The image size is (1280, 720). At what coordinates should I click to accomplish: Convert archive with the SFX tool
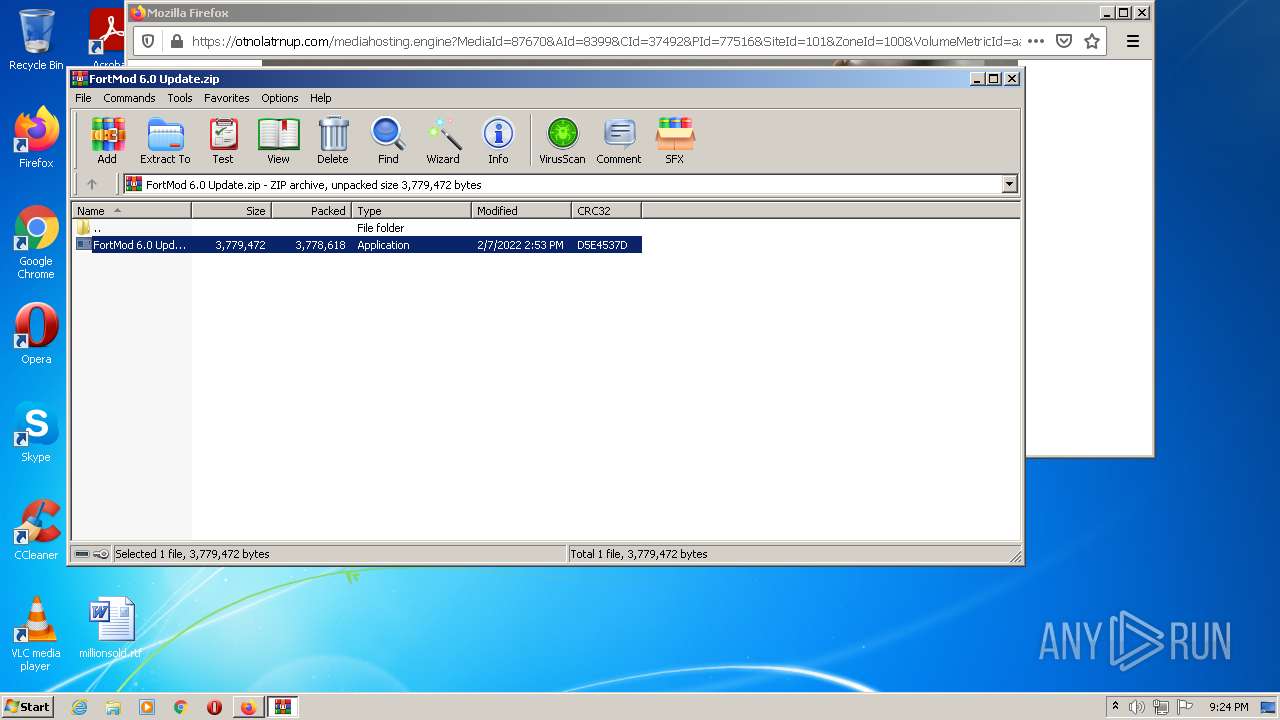coord(675,140)
